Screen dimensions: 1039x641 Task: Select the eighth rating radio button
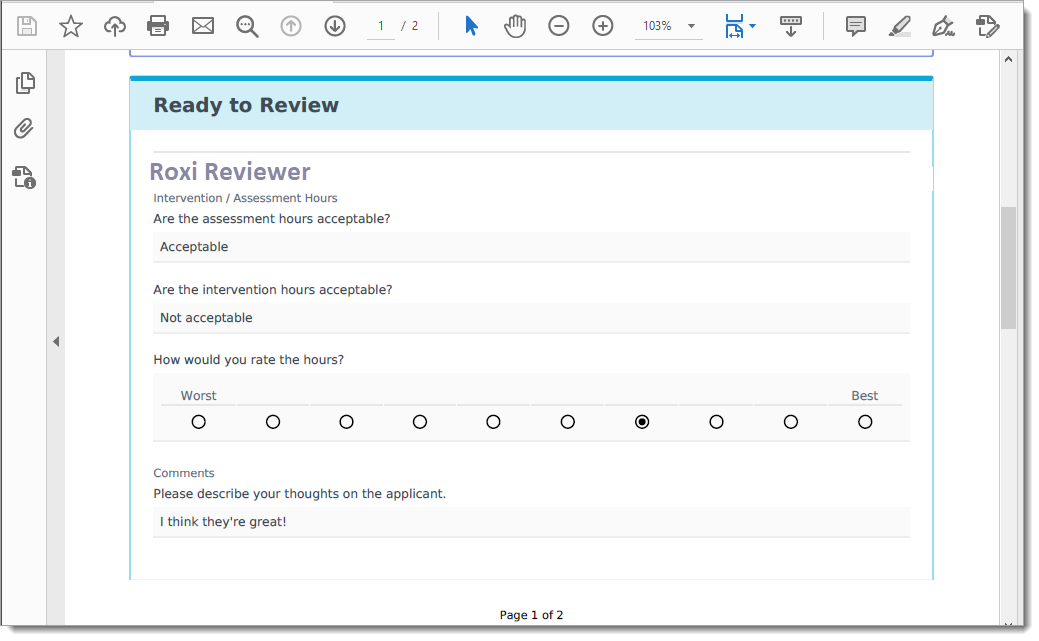pos(716,422)
